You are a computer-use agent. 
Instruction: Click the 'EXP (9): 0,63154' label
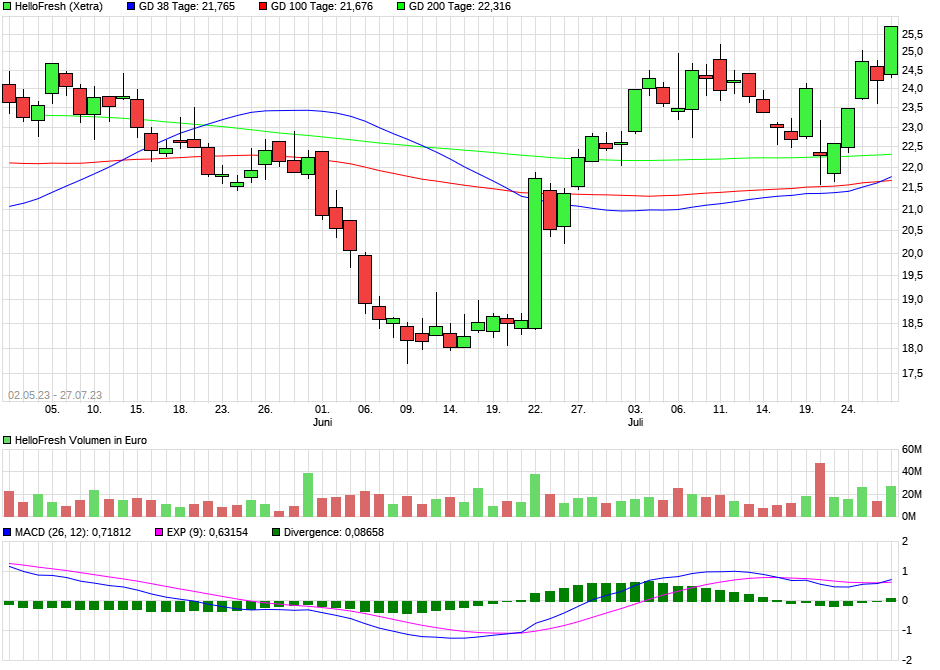[207, 532]
